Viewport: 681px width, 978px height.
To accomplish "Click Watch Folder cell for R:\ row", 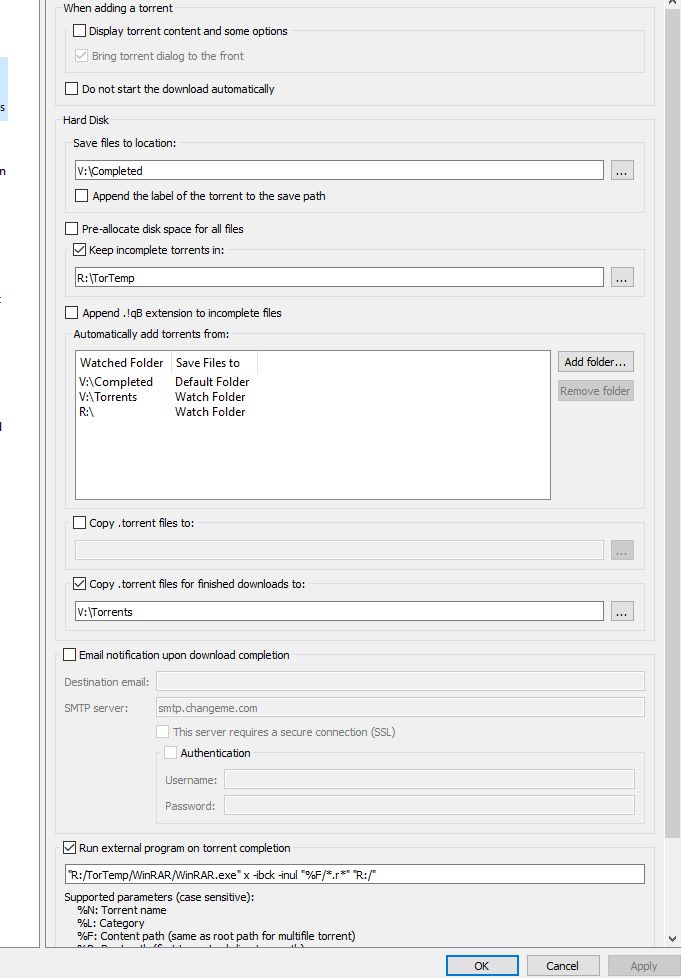I will click(210, 412).
